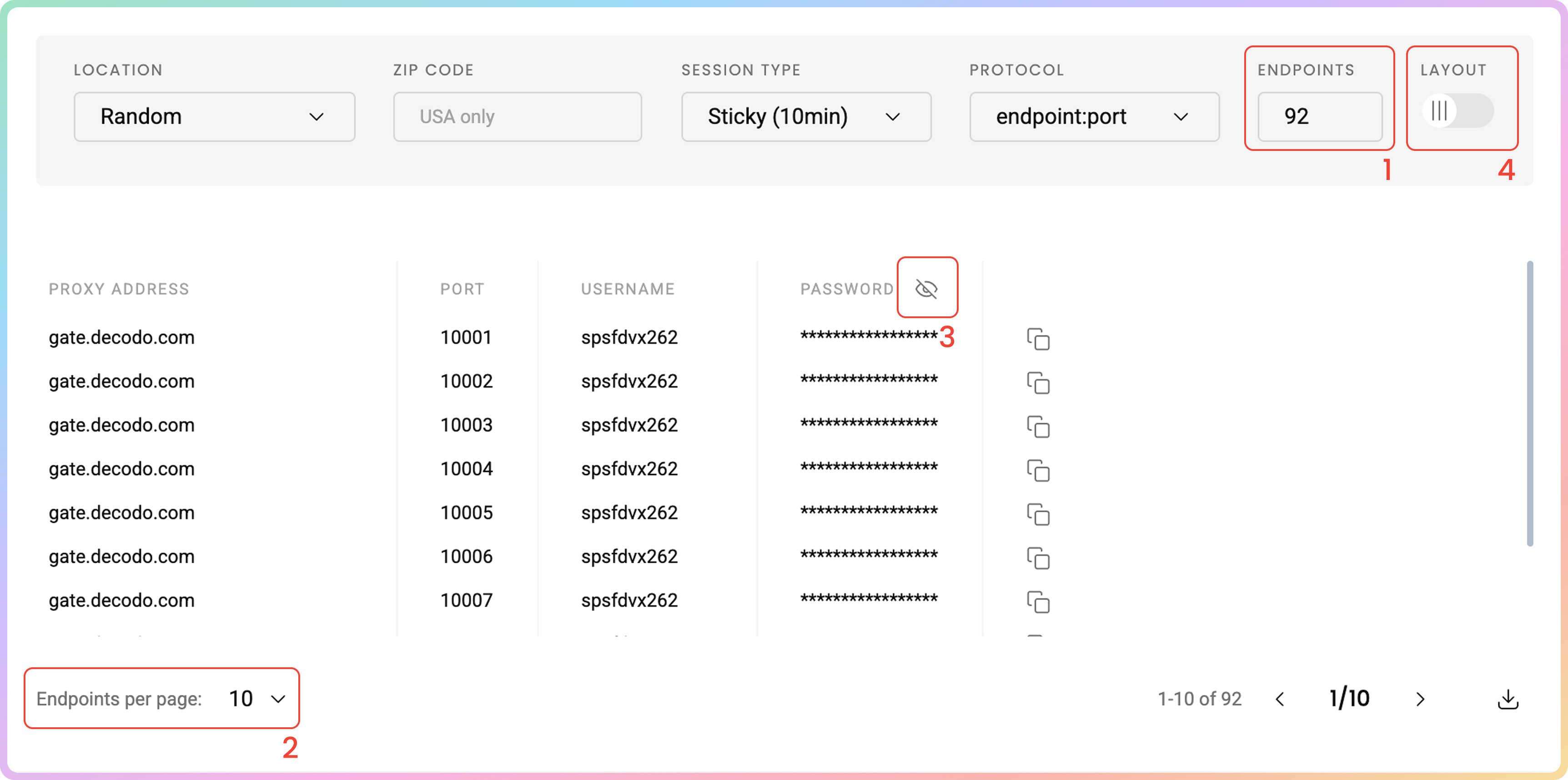Download the endpoints list

pyautogui.click(x=1508, y=699)
